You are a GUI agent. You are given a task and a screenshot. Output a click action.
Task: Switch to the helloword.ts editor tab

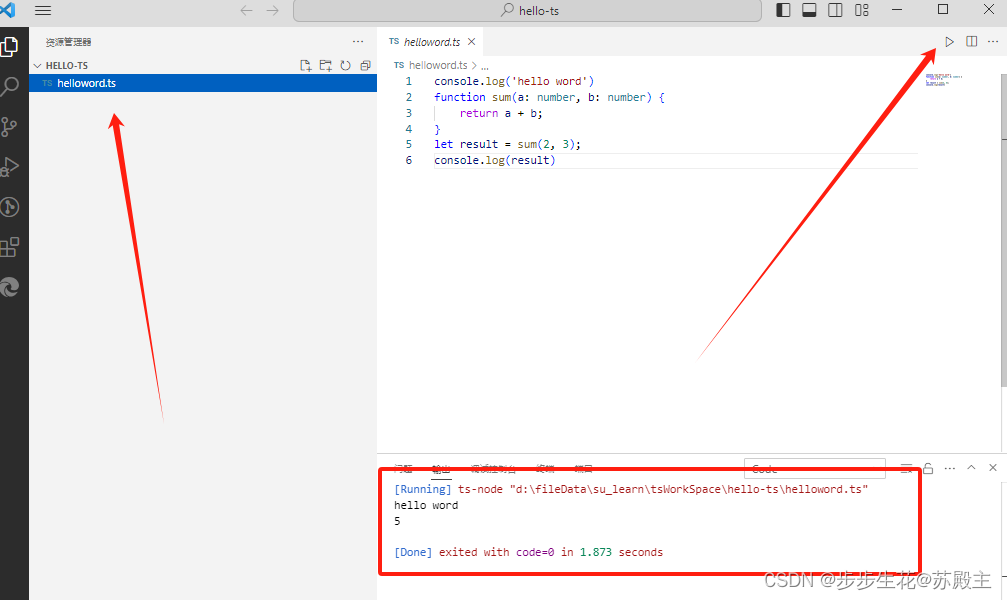click(x=432, y=42)
